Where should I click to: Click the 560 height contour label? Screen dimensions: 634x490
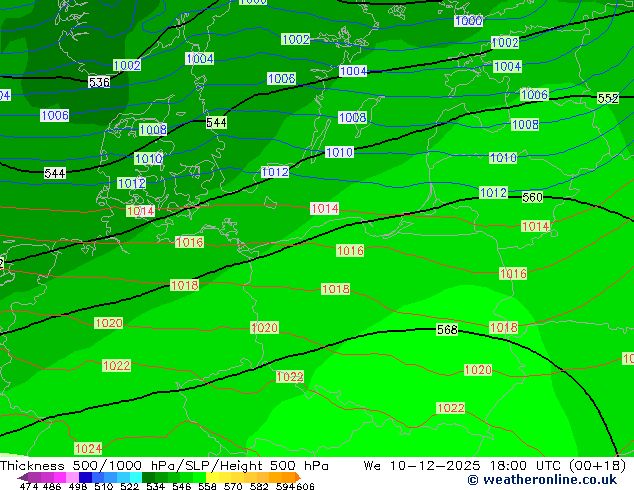532,197
